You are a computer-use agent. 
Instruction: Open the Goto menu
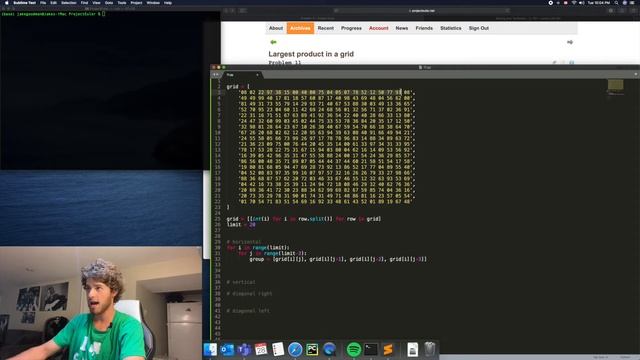(x=109, y=3)
